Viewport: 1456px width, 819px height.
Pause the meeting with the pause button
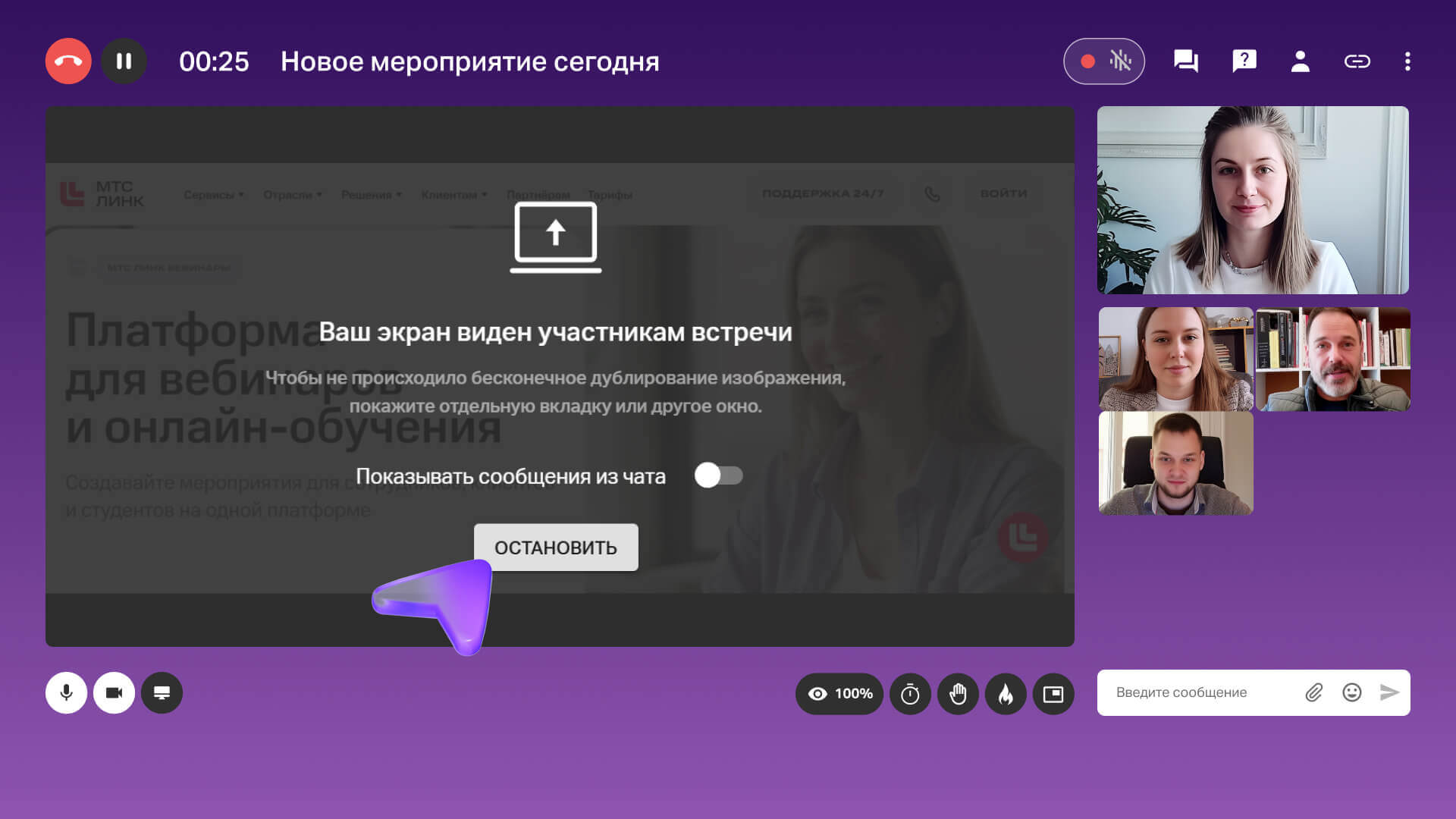[x=124, y=61]
